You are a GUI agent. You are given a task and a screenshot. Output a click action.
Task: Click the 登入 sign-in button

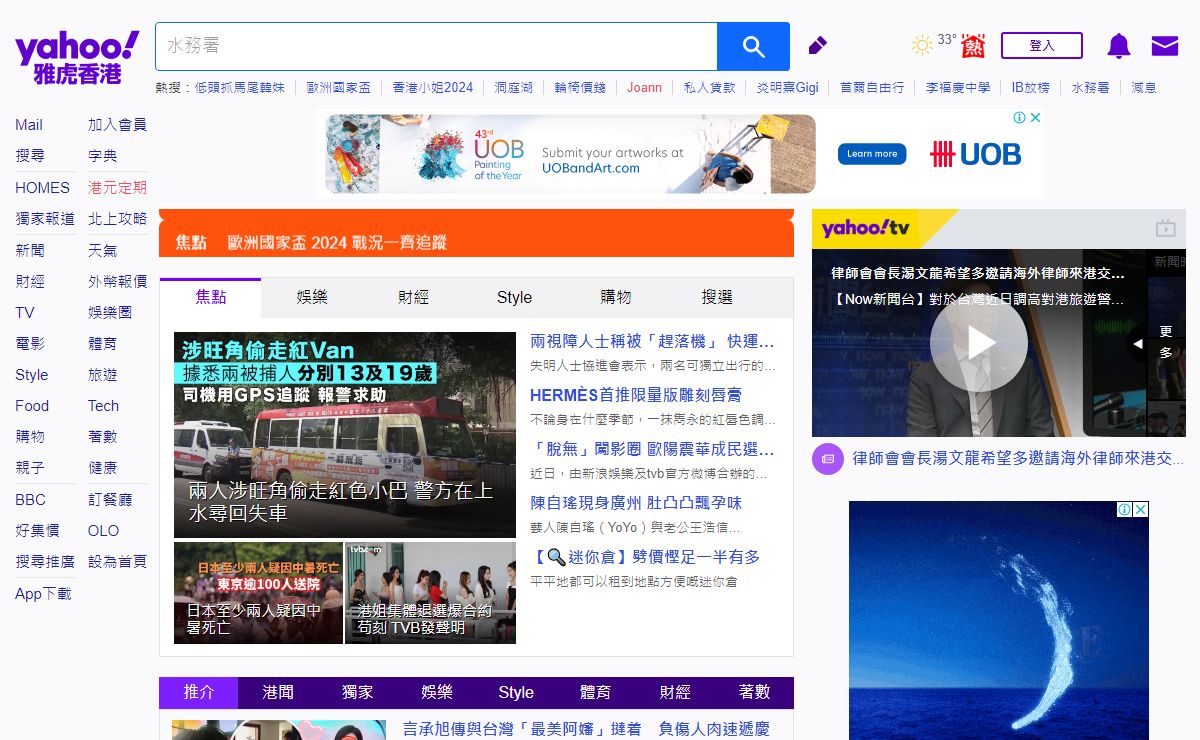point(1042,46)
